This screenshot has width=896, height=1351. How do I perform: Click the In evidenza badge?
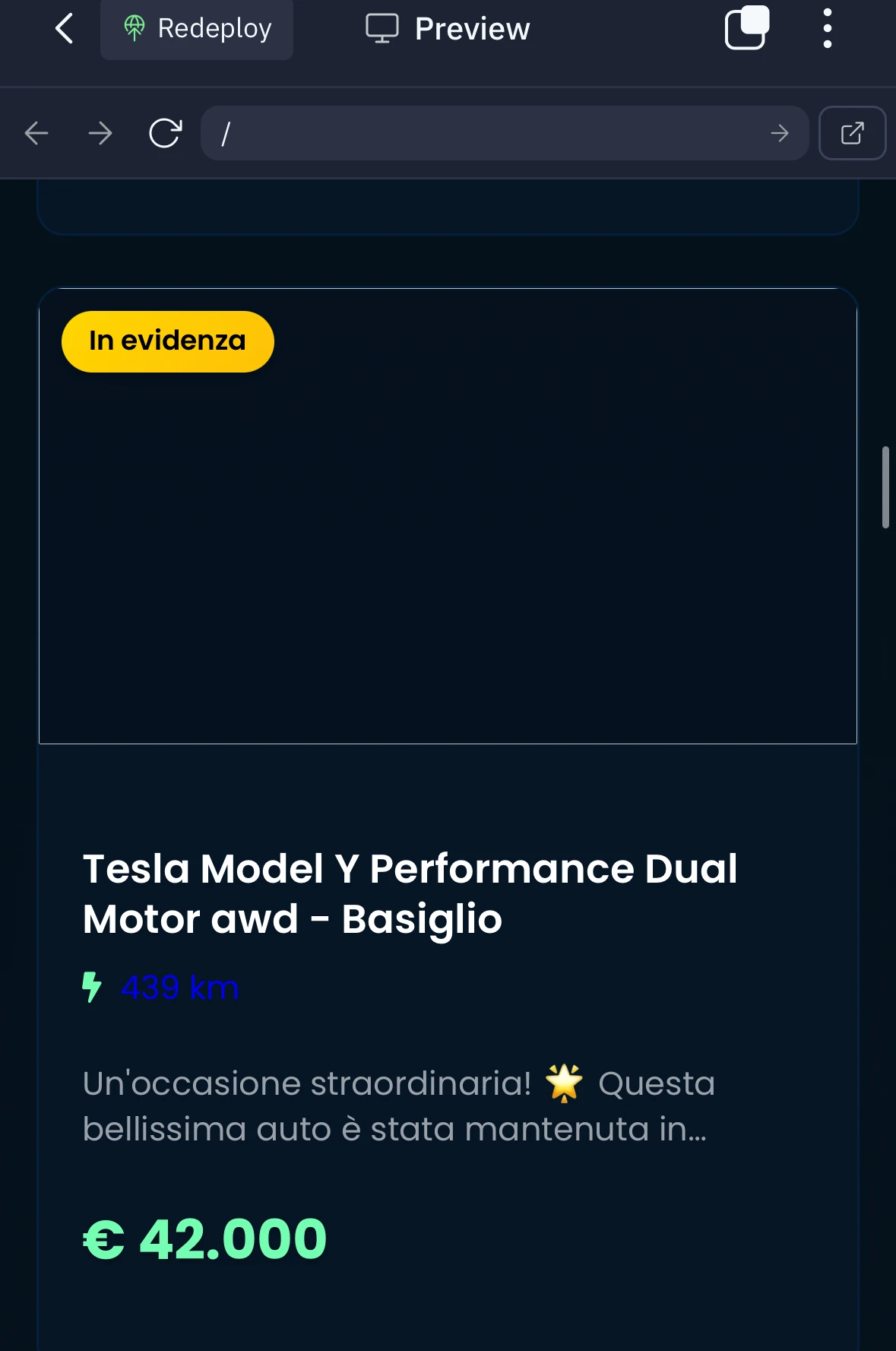point(168,341)
